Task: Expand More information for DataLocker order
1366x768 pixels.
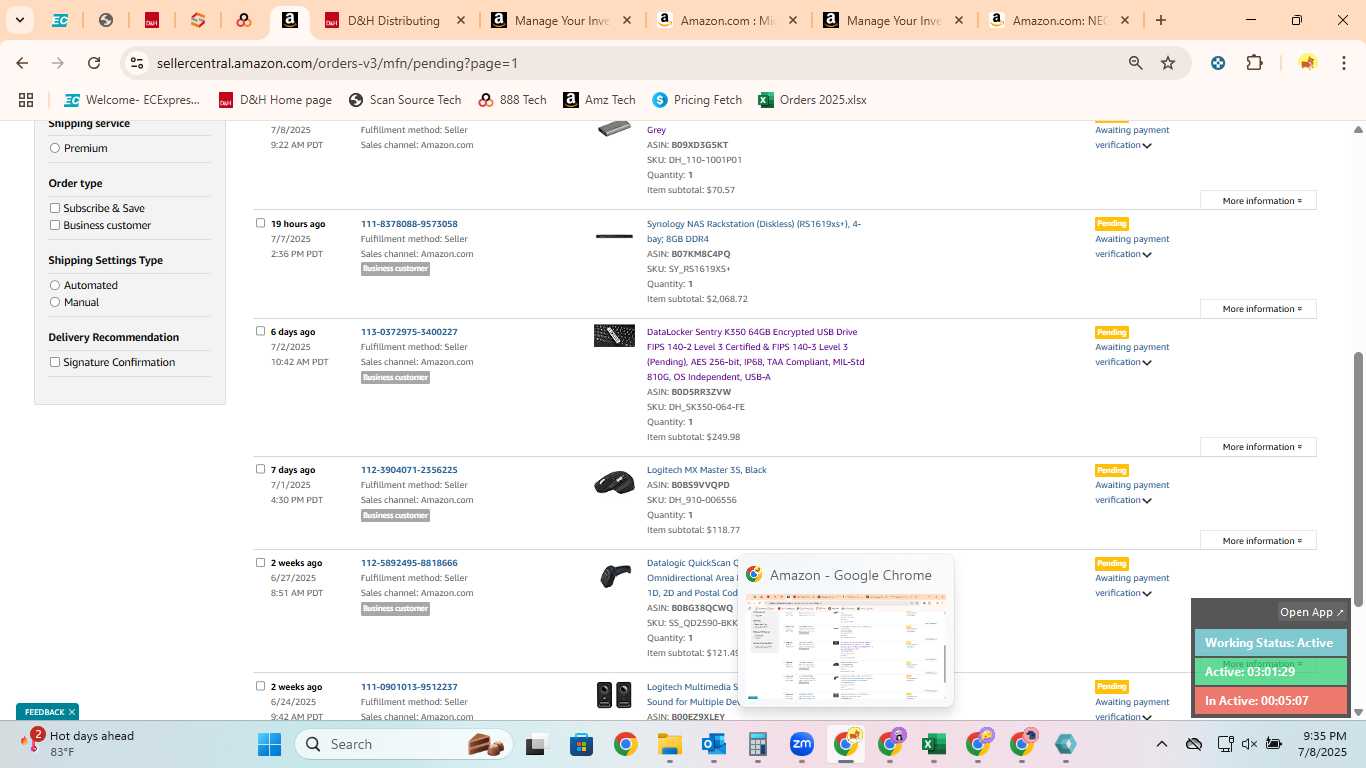Action: [x=1258, y=447]
